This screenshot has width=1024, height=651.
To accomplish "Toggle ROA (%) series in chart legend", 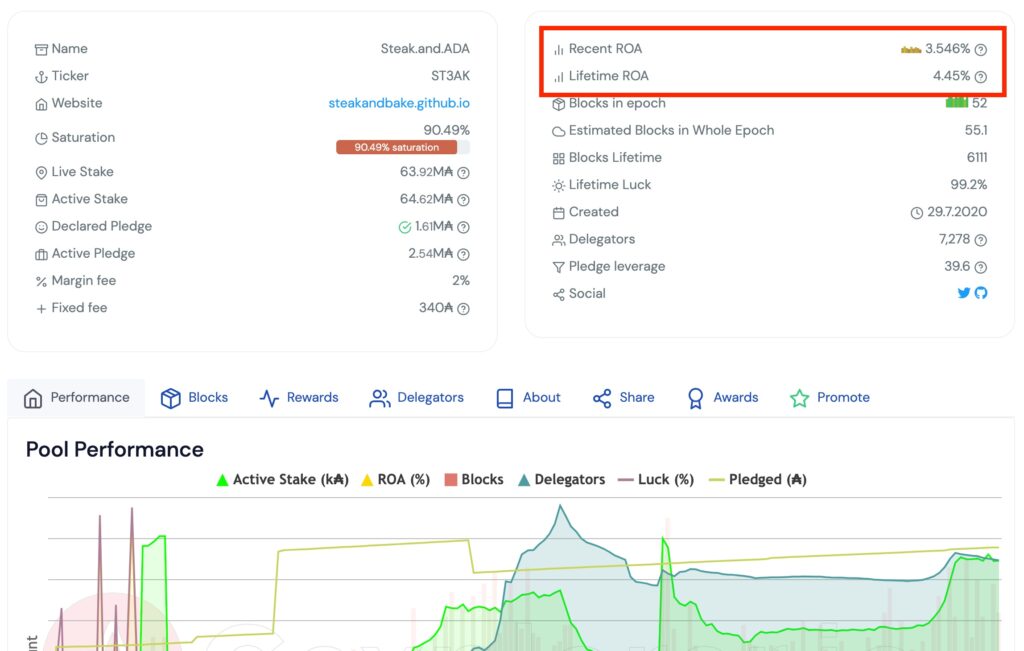I will (x=395, y=480).
